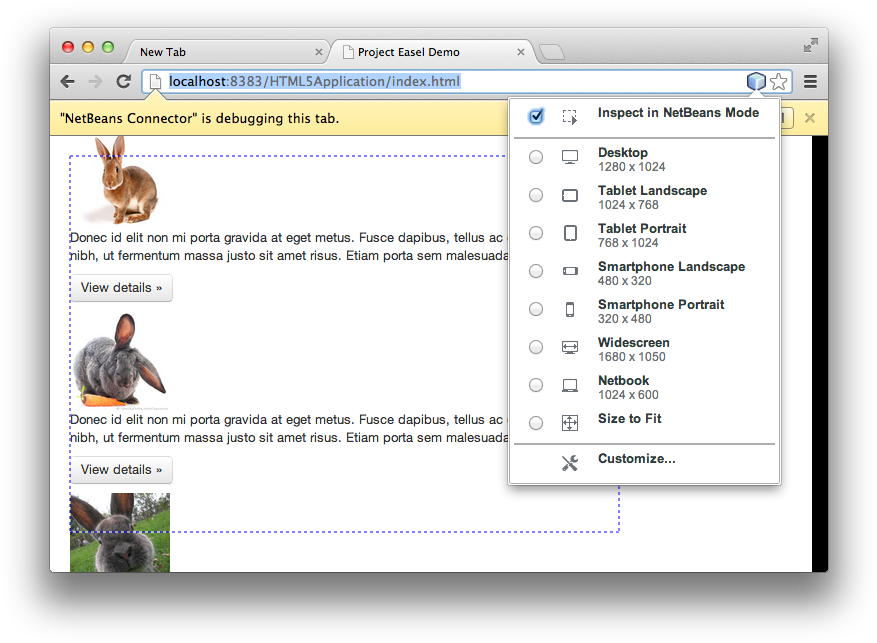Click the NetBeans cube icon in toolbar
This screenshot has height=643, width=877.
click(x=757, y=82)
